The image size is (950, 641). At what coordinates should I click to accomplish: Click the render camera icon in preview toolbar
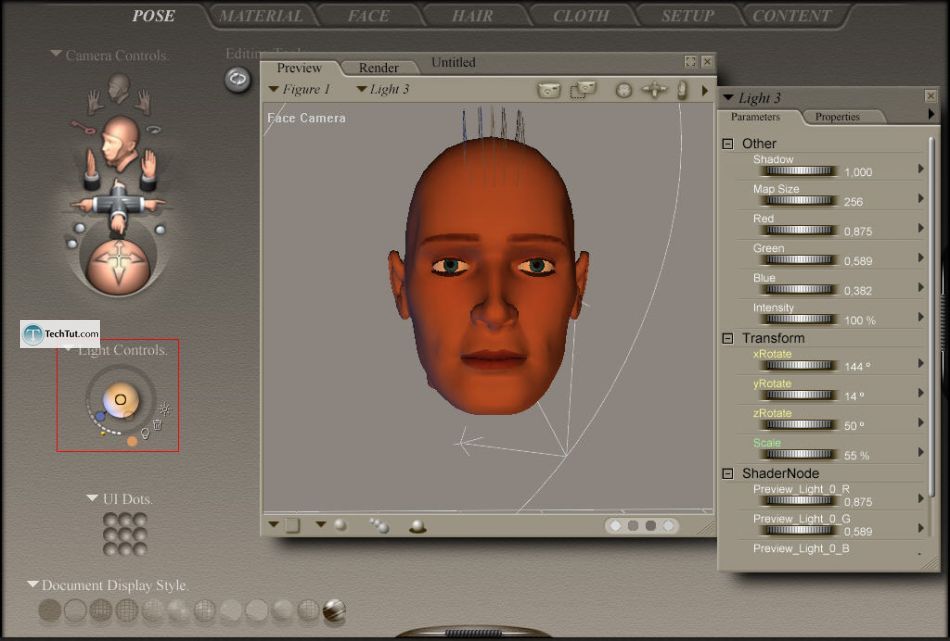549,90
